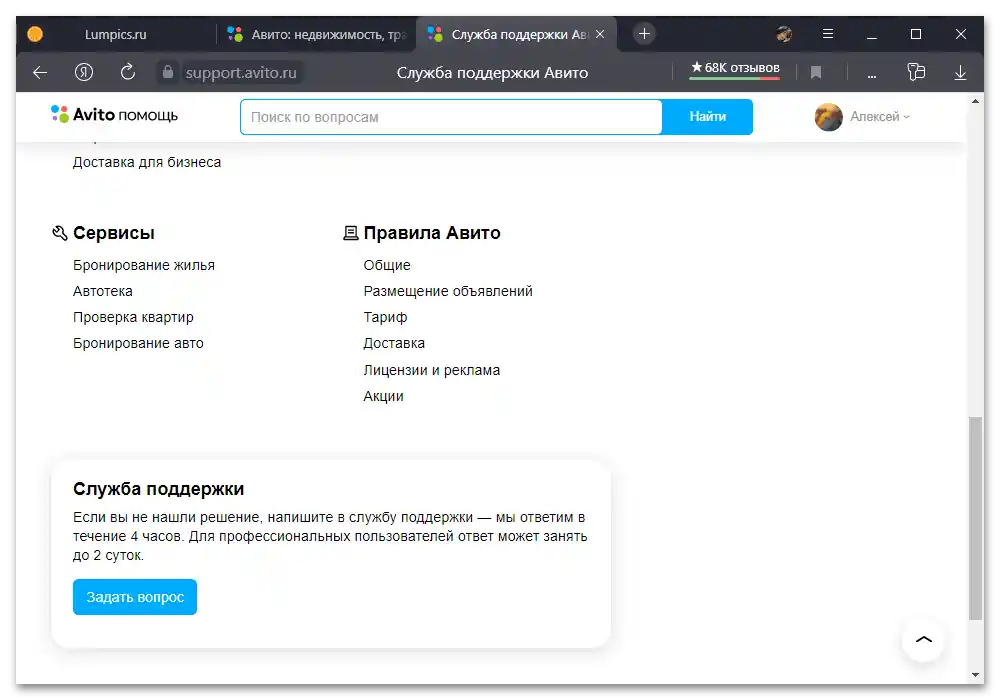
Task: Open the address bar ellipsis menu
Action: 872,75
